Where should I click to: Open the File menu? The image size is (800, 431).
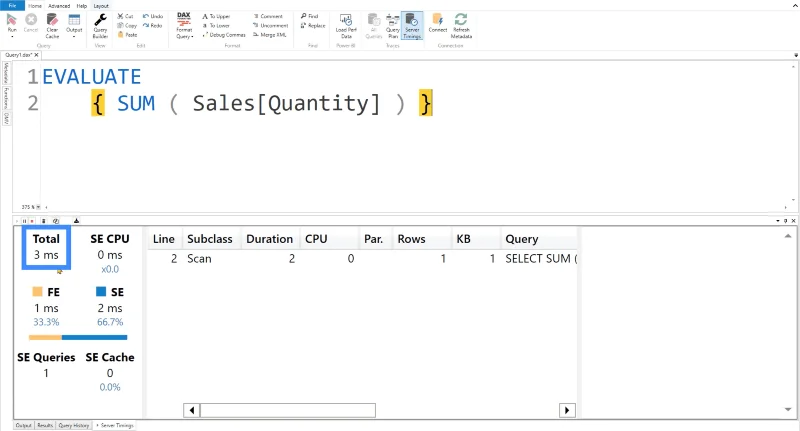coord(12,6)
